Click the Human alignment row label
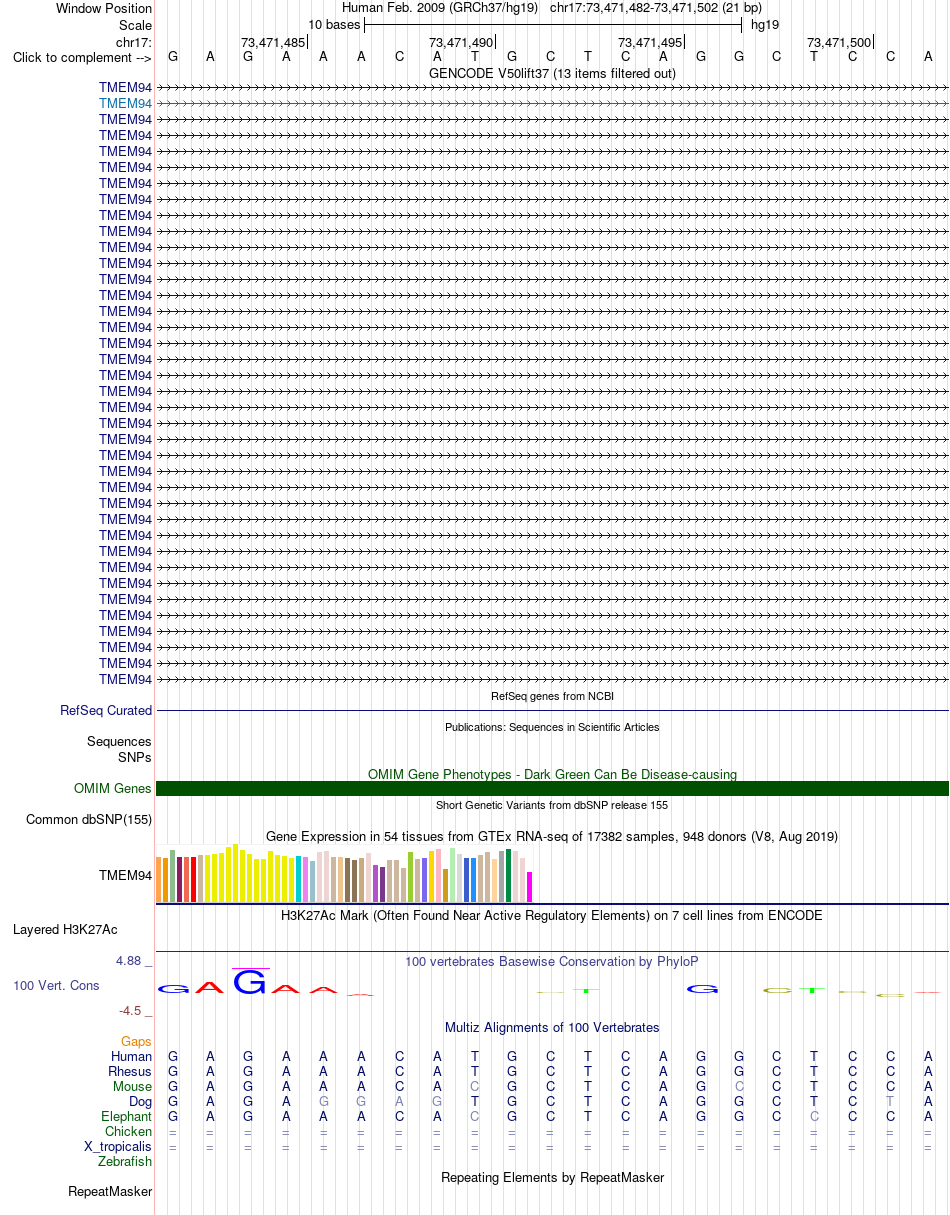 click(132, 1056)
